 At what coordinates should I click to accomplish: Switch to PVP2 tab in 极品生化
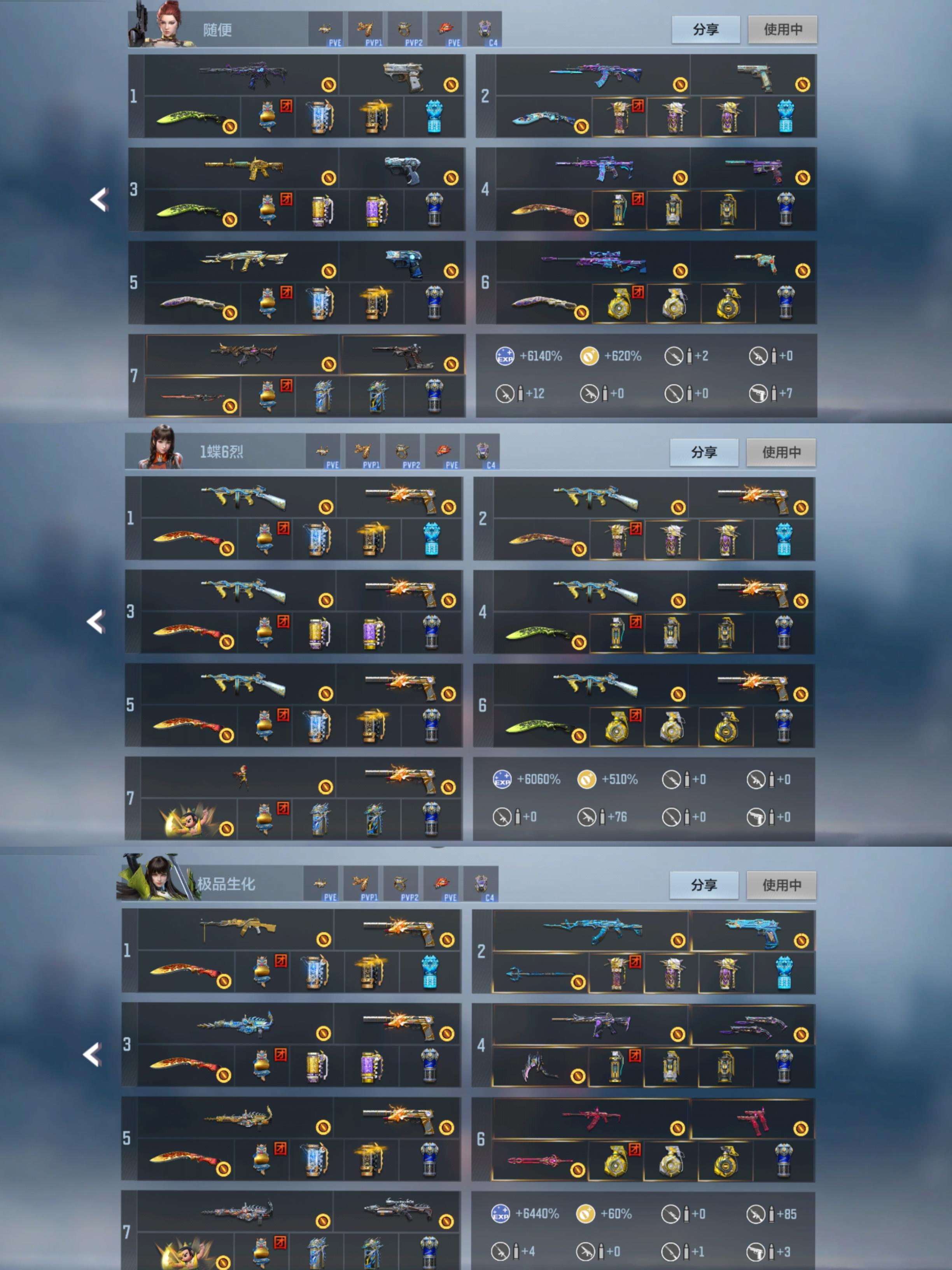pyautogui.click(x=401, y=884)
